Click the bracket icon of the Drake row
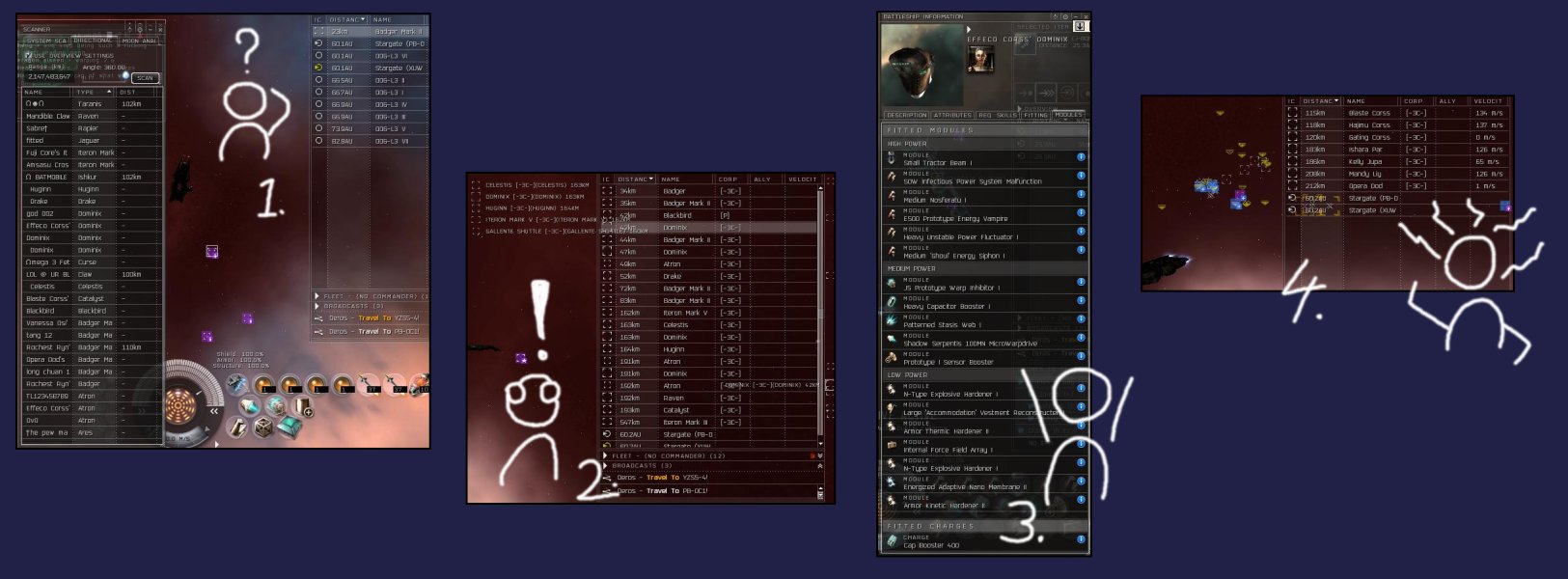The height and width of the screenshot is (579, 1568). (607, 276)
